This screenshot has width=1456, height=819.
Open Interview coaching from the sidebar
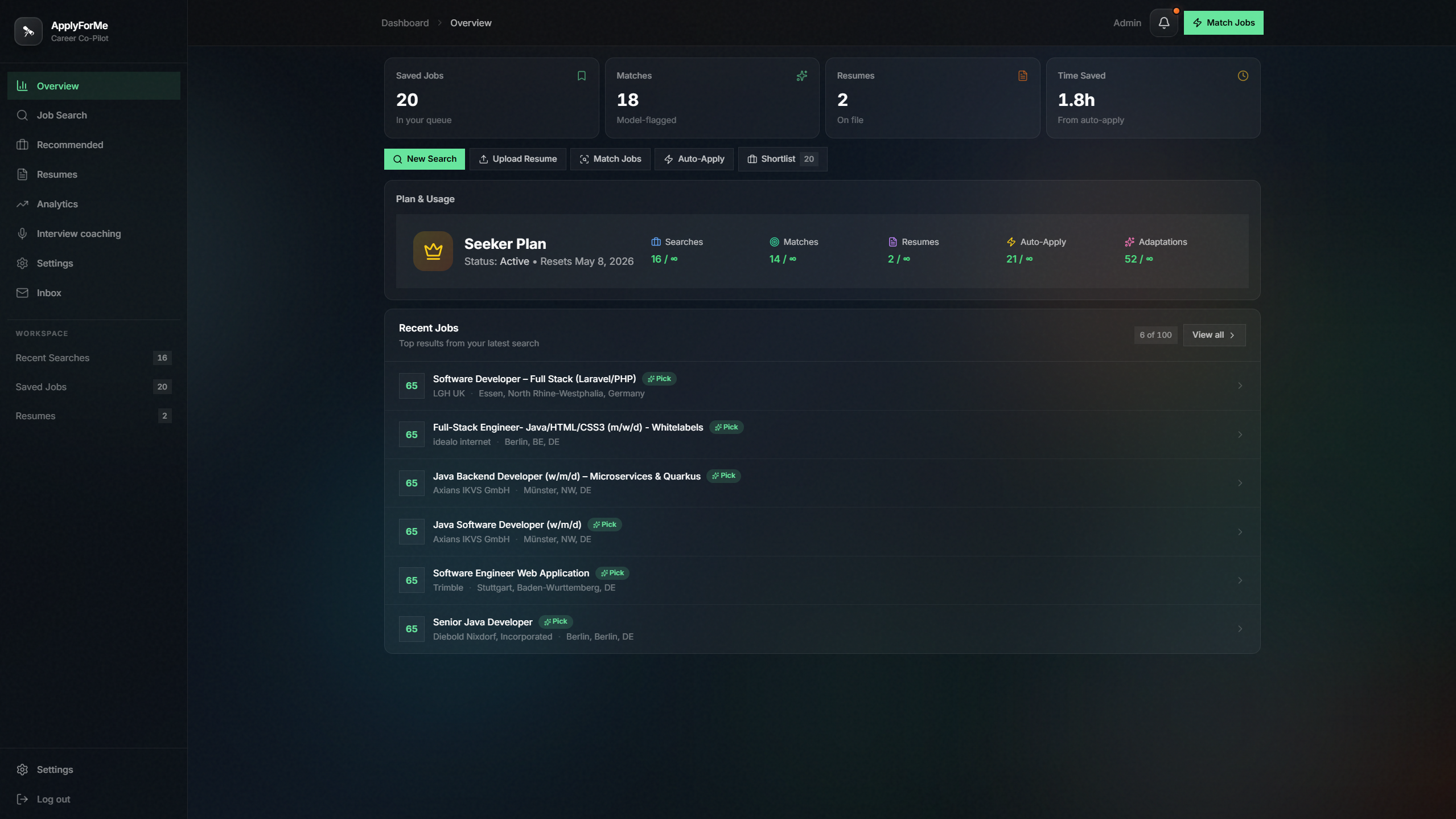click(79, 234)
